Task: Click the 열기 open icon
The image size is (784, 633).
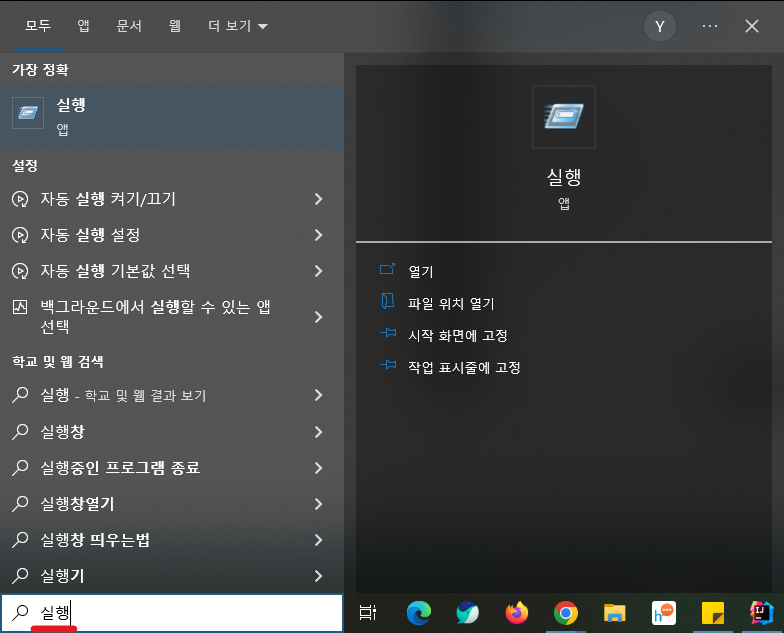Action: [387, 270]
